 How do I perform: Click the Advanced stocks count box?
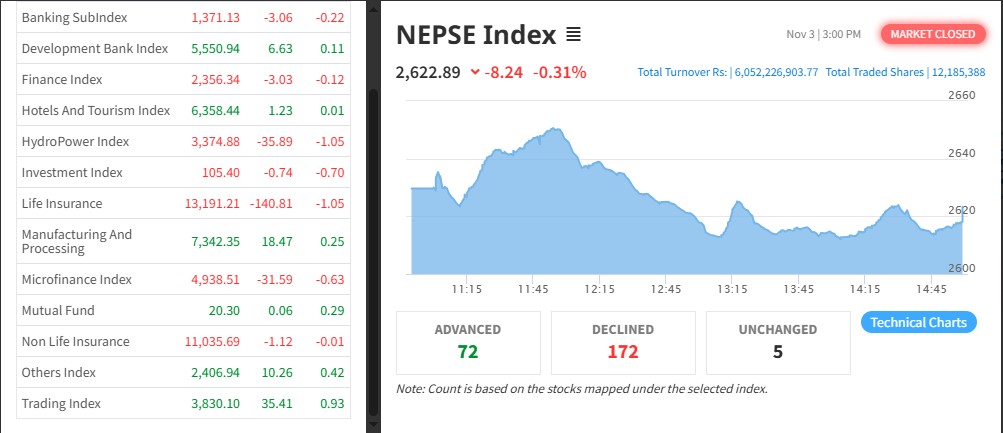coord(468,340)
